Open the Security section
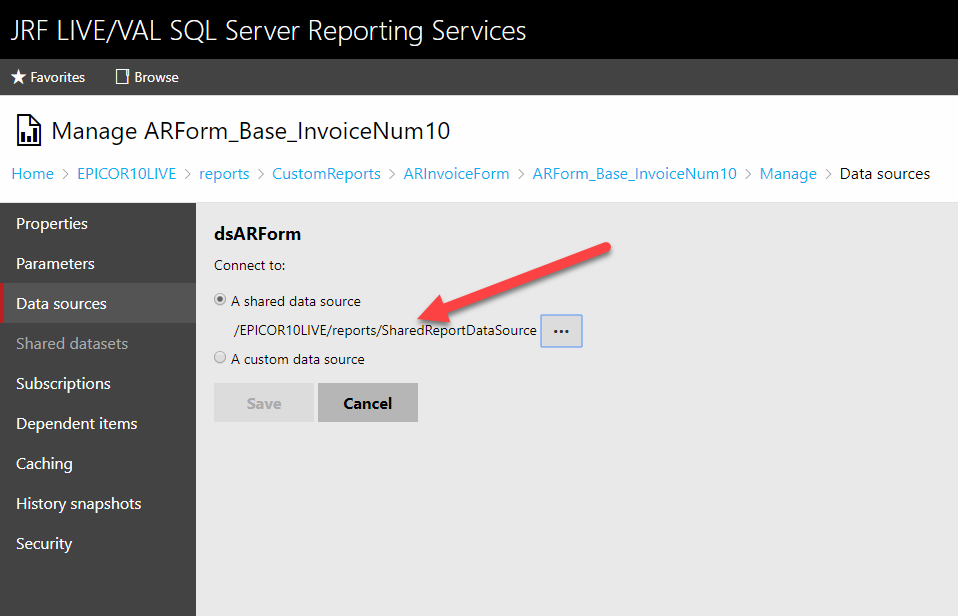This screenshot has height=616, width=958. 98,543
